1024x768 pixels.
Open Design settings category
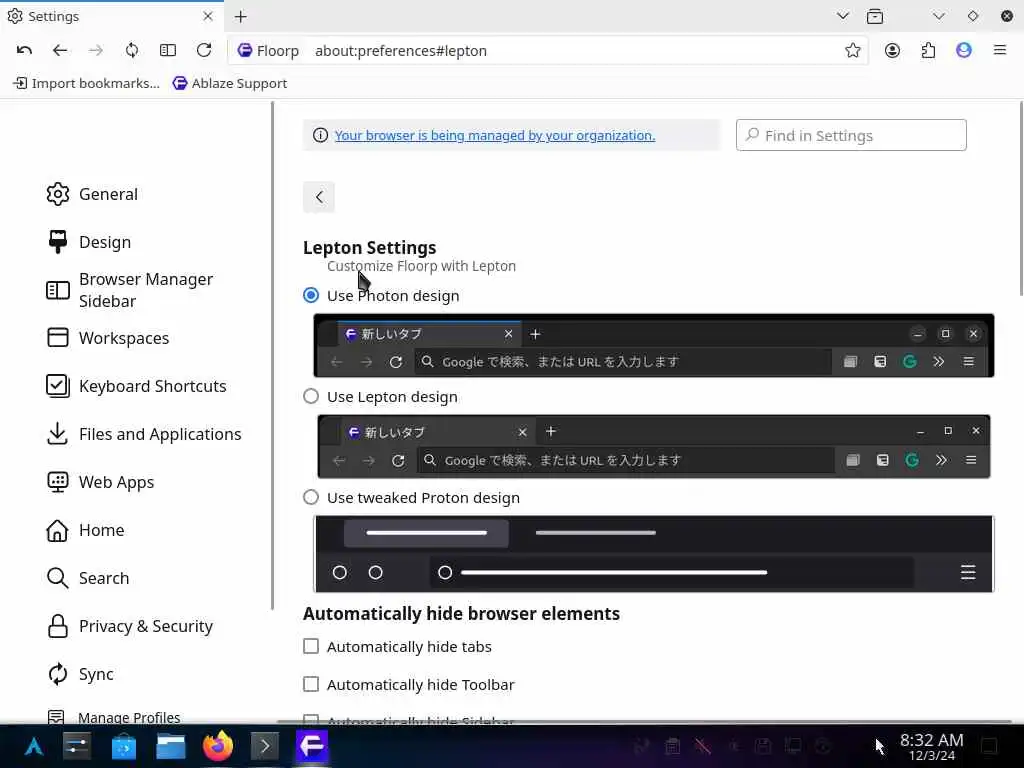coord(89,242)
